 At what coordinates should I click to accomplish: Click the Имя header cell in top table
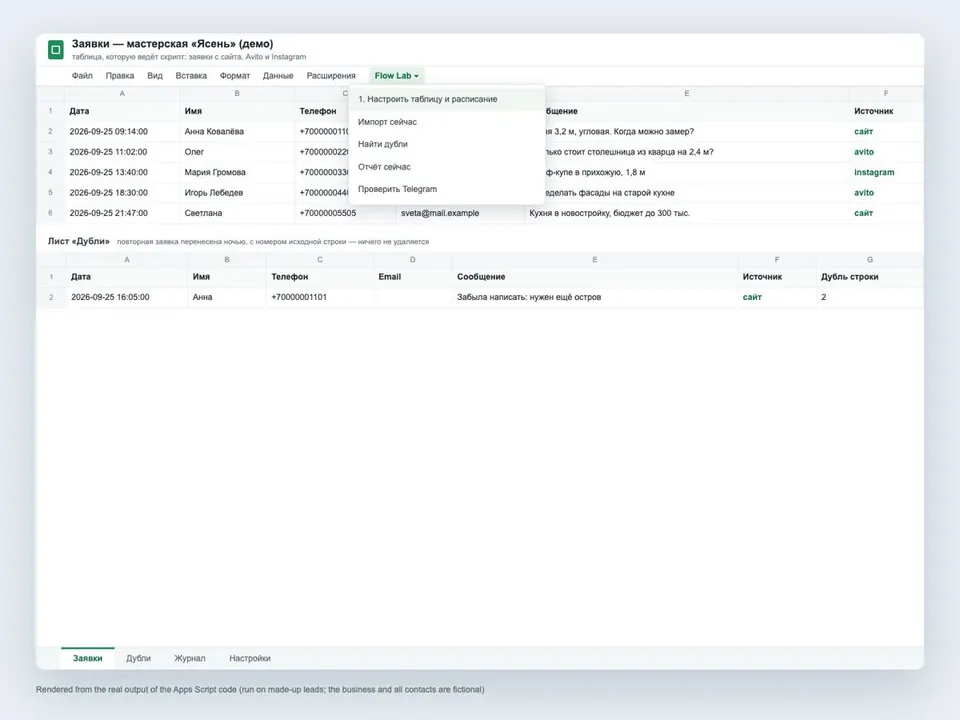click(237, 111)
